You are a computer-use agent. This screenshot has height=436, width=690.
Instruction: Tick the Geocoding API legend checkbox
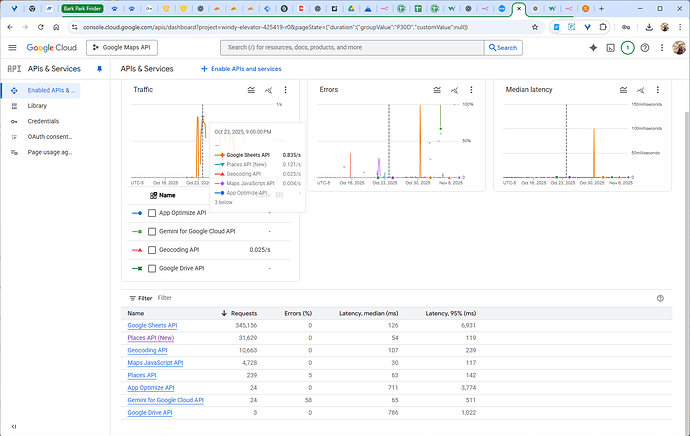(x=152, y=250)
